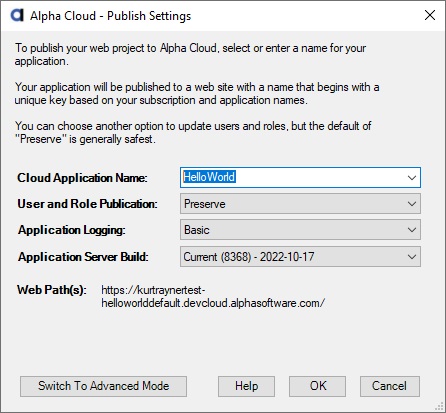Click the web path URL text
This screenshot has width=446, height=413.
click(213, 296)
